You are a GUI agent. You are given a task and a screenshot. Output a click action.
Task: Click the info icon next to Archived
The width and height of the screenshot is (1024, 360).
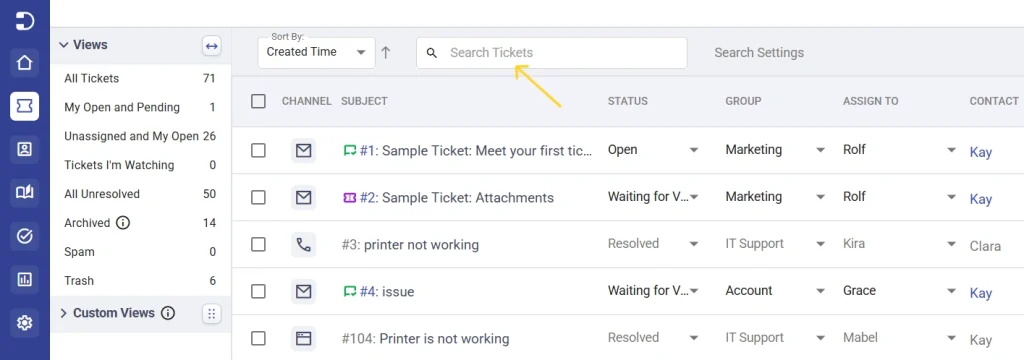pyautogui.click(x=123, y=223)
